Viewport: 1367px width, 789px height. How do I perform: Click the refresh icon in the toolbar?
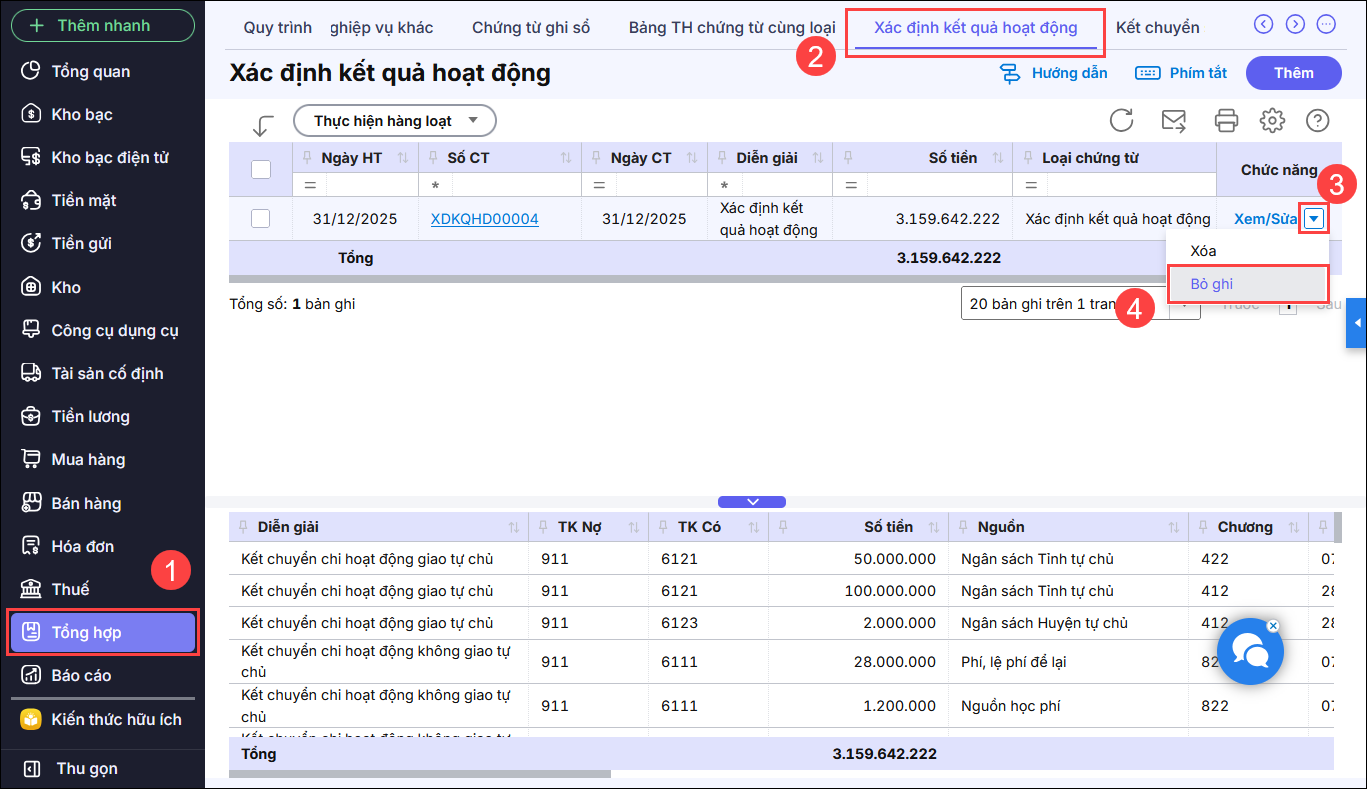pos(1121,121)
